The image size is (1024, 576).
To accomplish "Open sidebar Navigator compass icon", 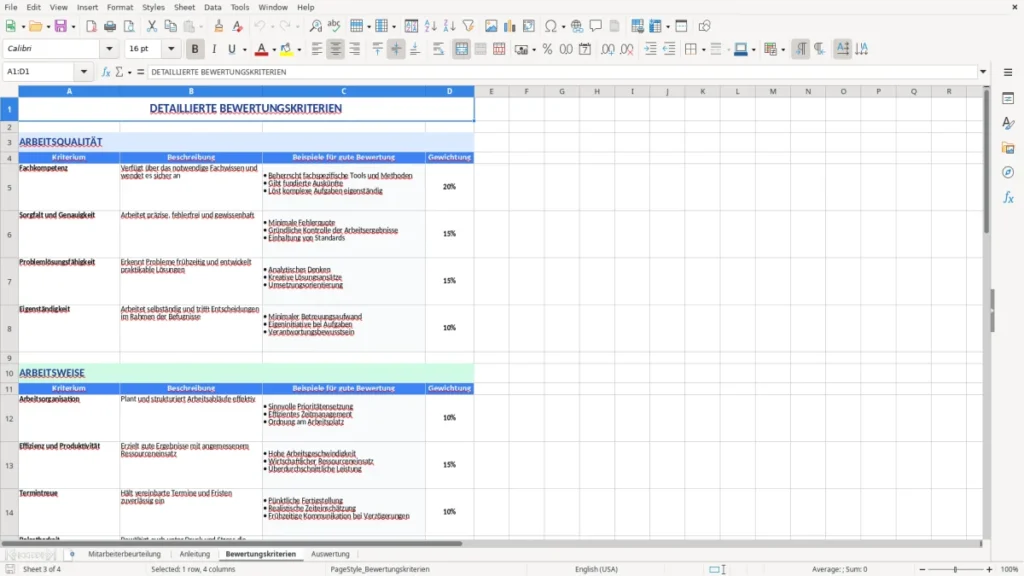I will pyautogui.click(x=1008, y=172).
